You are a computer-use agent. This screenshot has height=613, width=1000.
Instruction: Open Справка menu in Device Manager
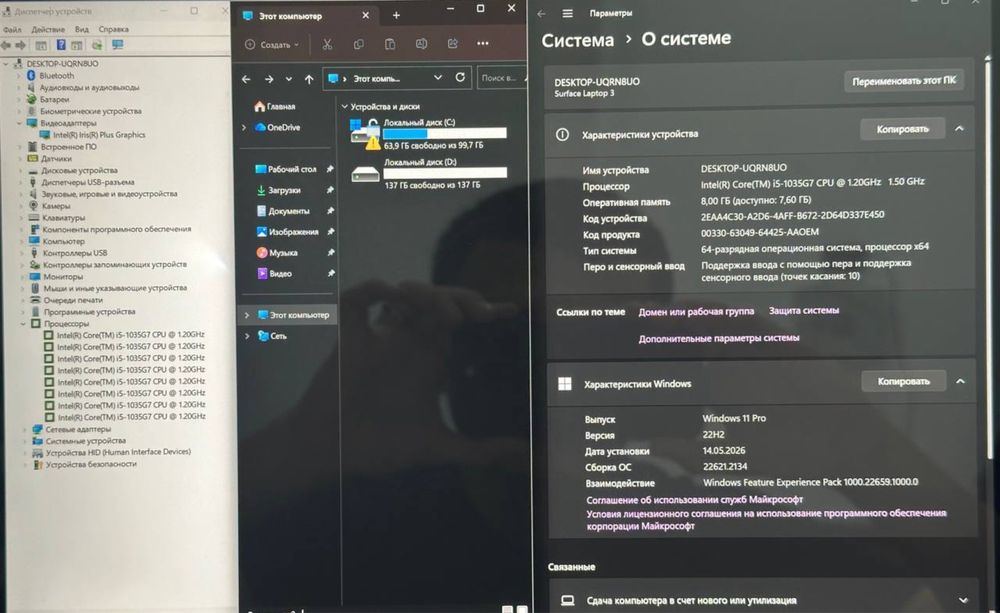pyautogui.click(x=114, y=29)
